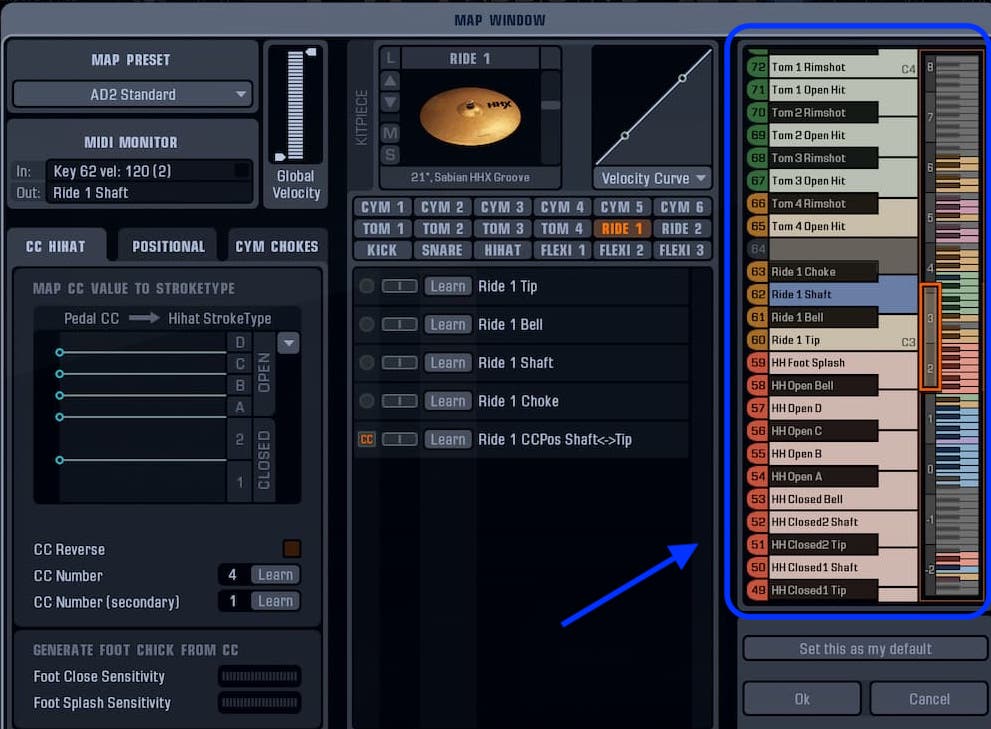
Task: Click Learn for Ride 1 CCPos Shaft<->Tip
Action: point(447,439)
